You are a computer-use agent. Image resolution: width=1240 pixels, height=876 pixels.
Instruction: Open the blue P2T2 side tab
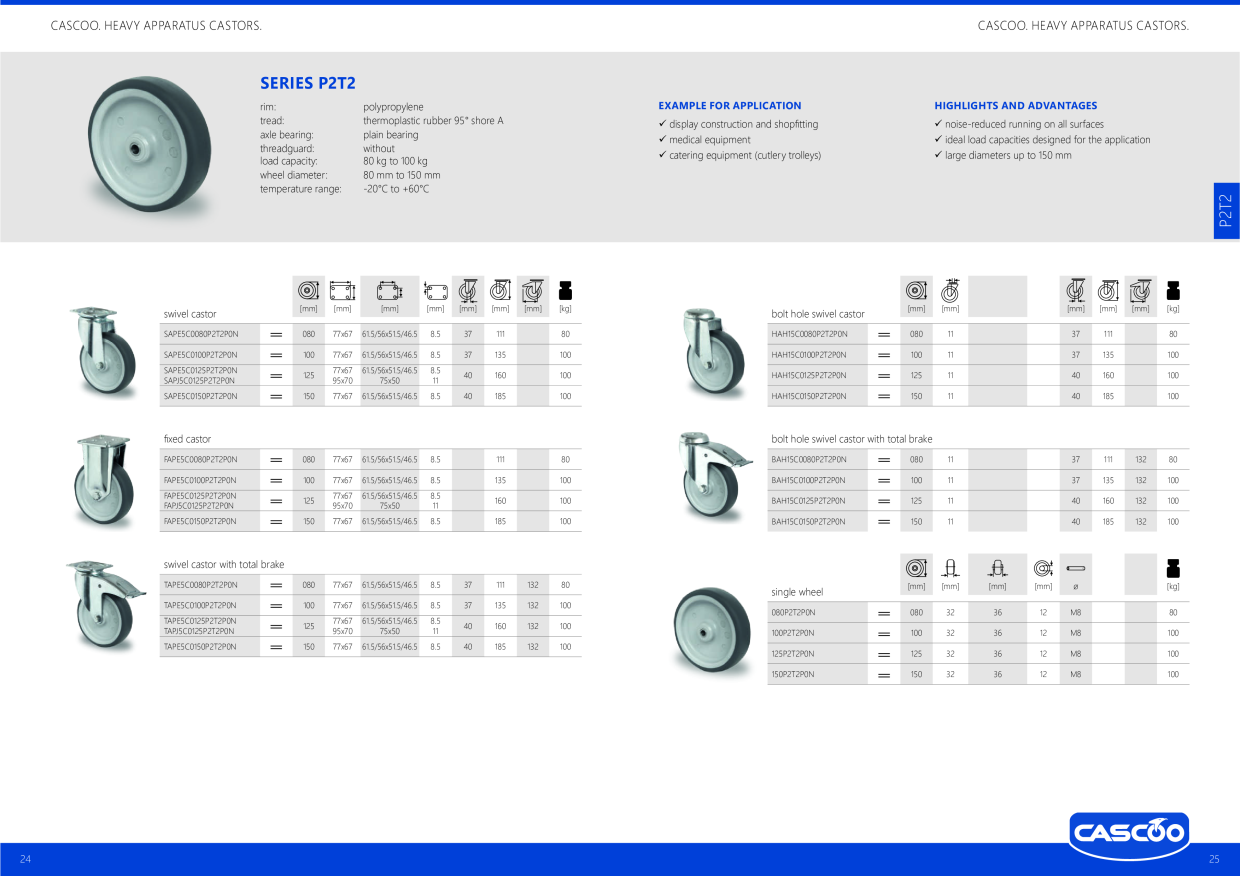click(x=1226, y=211)
